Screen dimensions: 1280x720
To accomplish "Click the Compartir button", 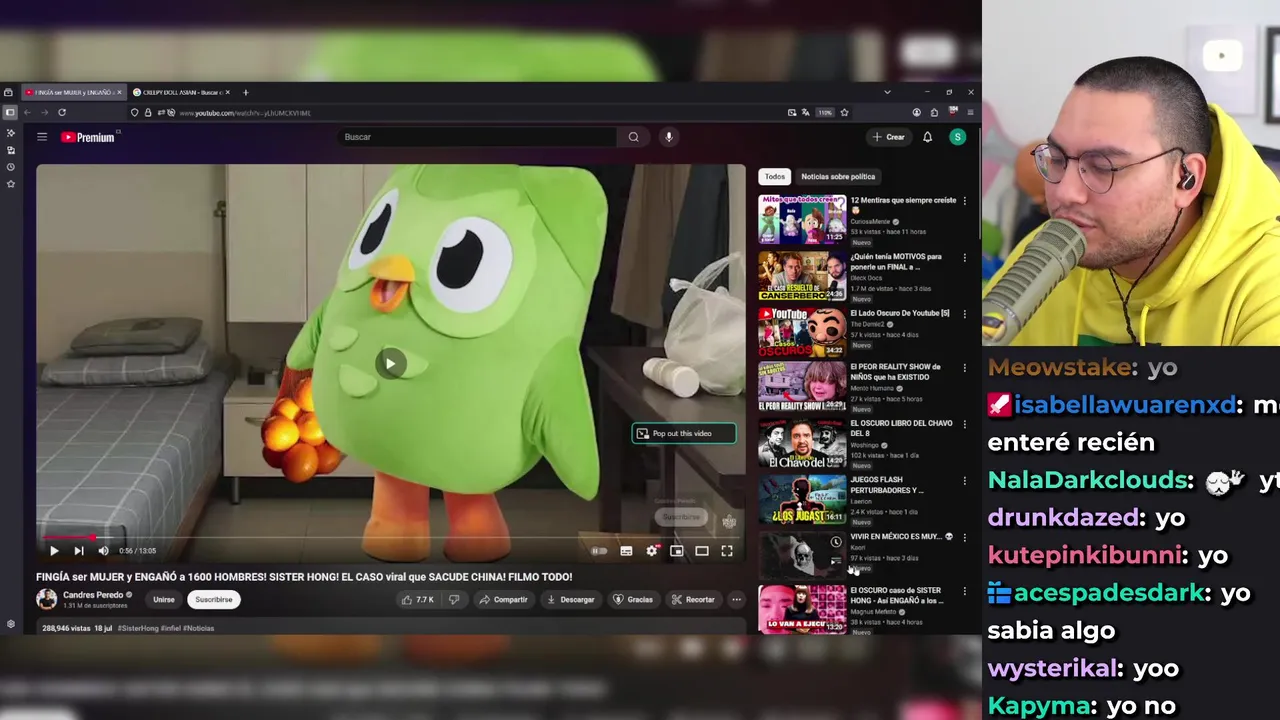I will click(503, 600).
